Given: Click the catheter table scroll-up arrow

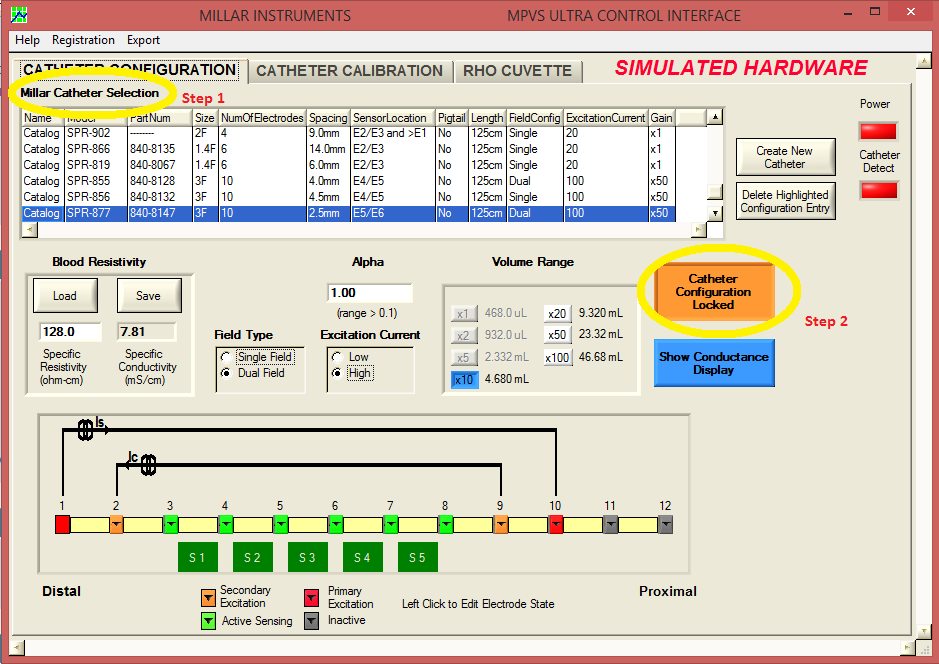Looking at the screenshot, I should click(715, 117).
